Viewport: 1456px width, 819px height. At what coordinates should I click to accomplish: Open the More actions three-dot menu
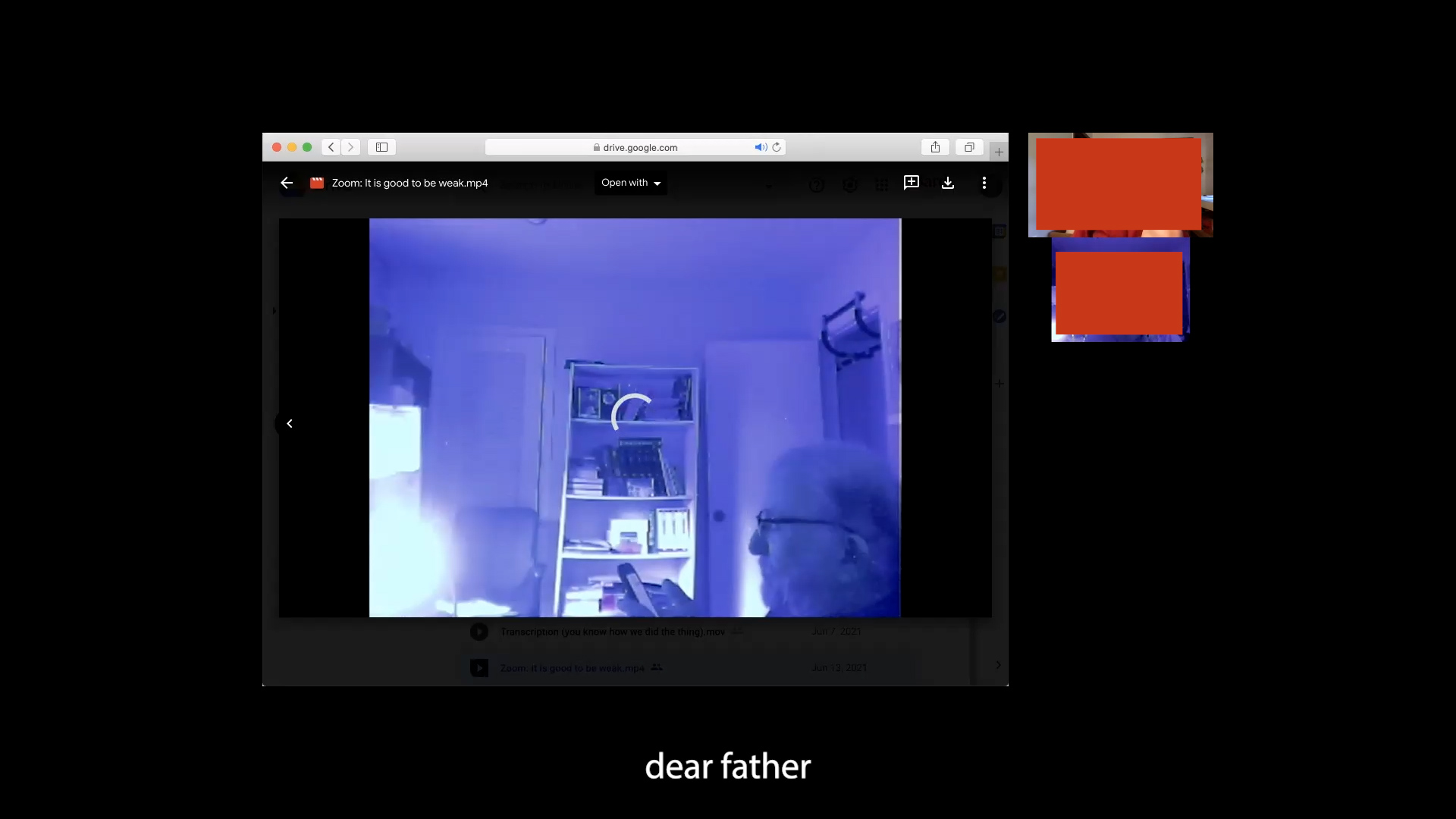tap(984, 183)
